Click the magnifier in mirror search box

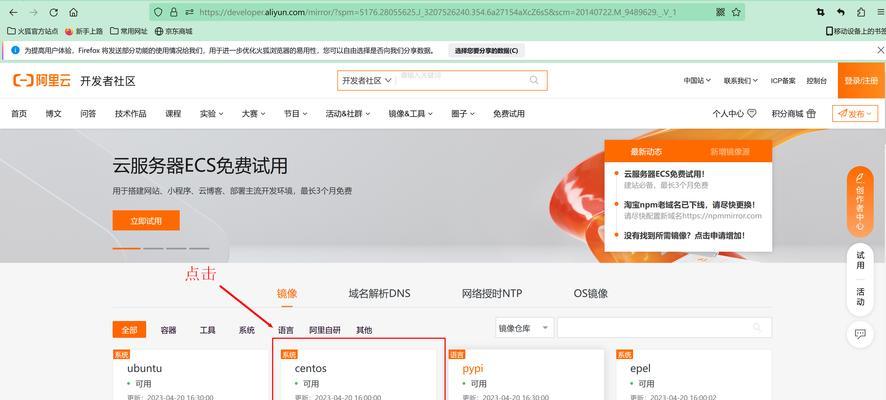[x=757, y=328]
